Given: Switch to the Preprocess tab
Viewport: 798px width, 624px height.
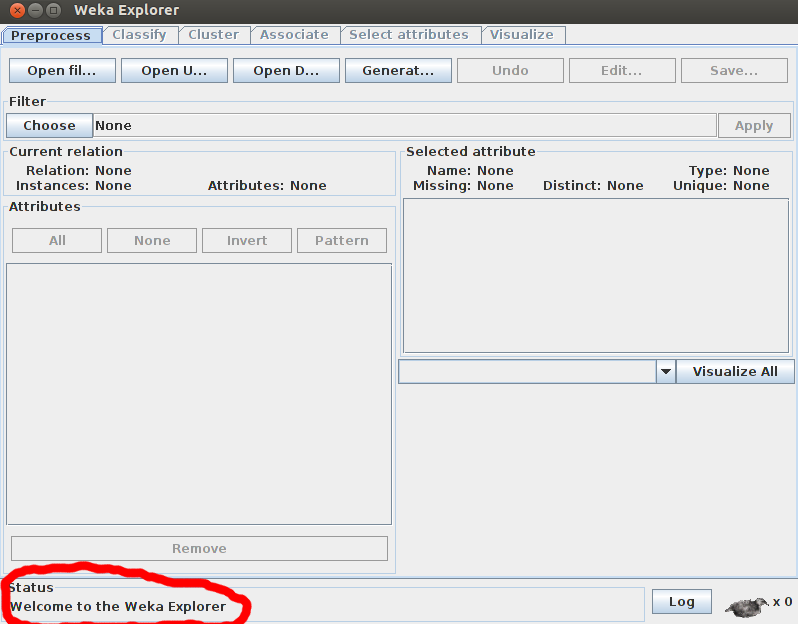Looking at the screenshot, I should (x=51, y=36).
